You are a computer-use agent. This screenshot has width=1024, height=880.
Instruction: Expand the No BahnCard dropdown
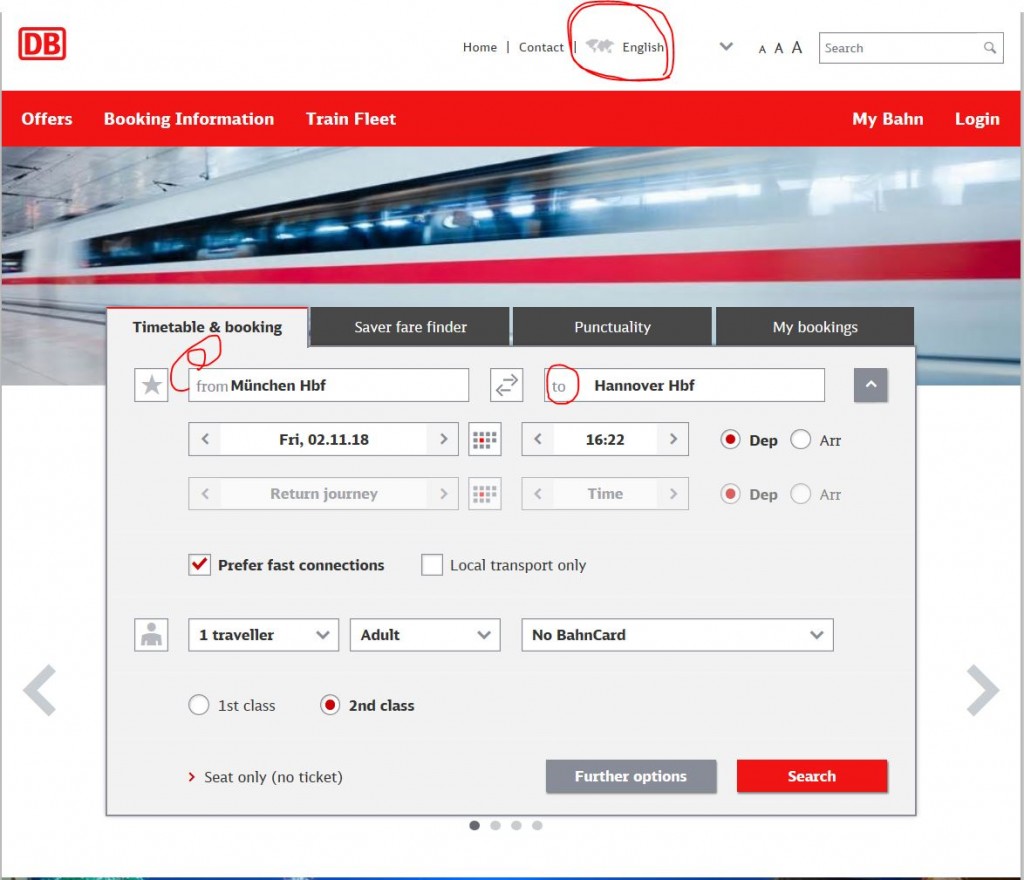pos(677,635)
